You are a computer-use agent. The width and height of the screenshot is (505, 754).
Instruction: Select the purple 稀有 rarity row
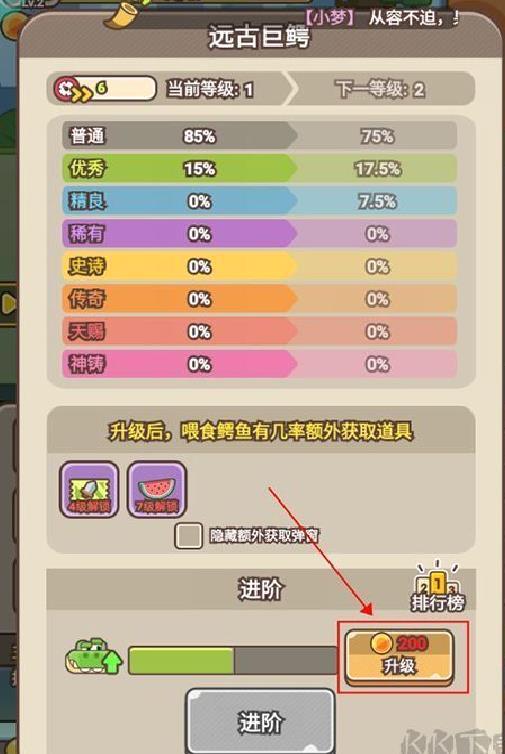tap(260, 233)
